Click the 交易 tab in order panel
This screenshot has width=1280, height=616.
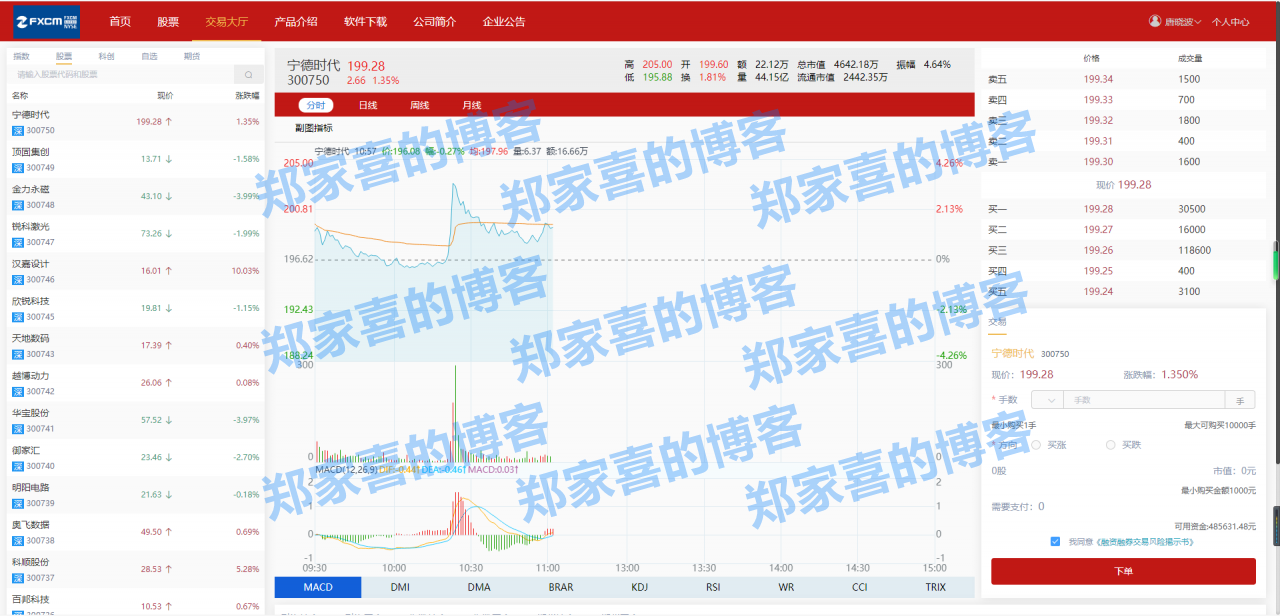pyautogui.click(x=998, y=321)
